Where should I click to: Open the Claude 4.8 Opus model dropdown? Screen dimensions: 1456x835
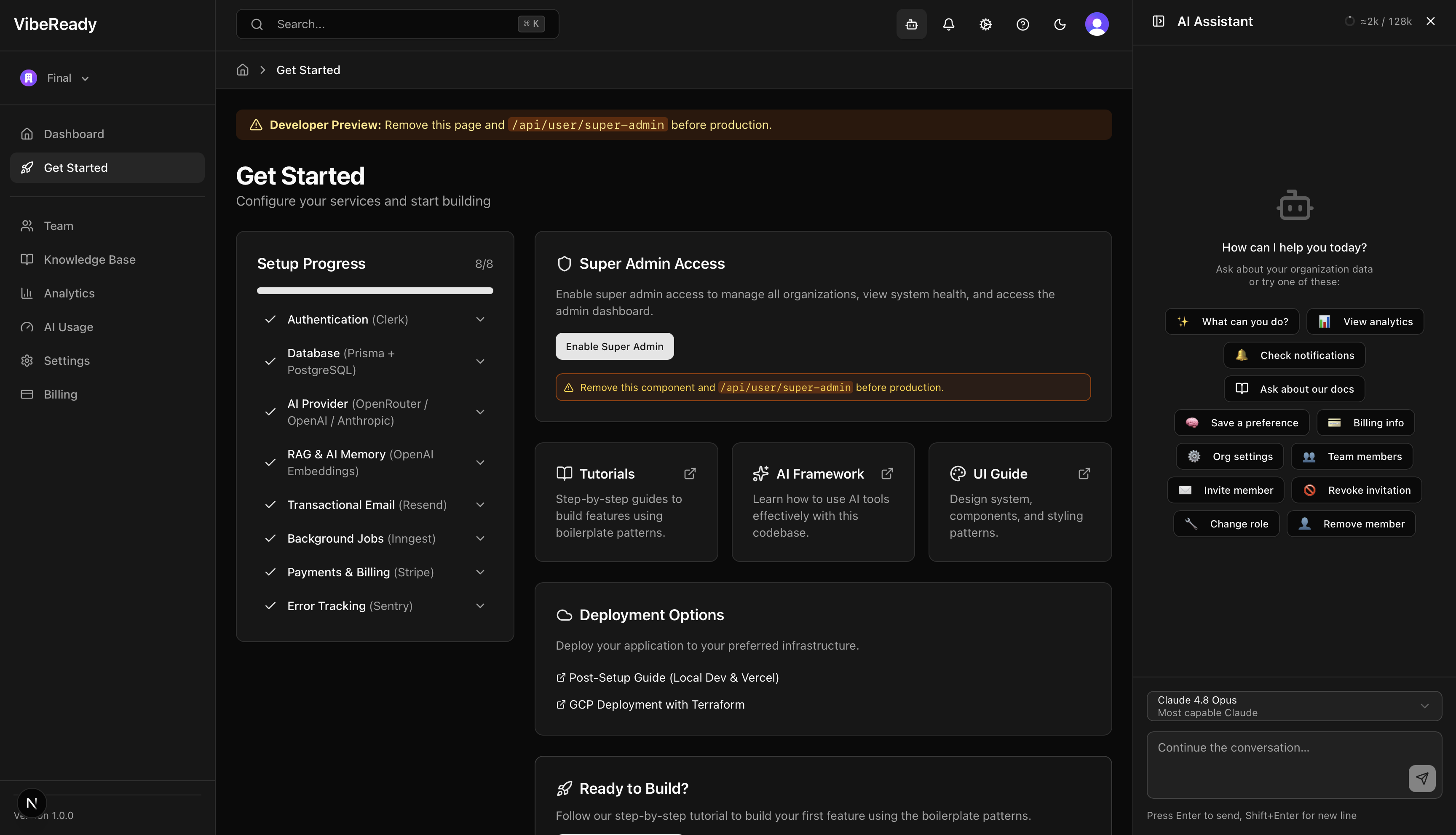click(x=1294, y=706)
